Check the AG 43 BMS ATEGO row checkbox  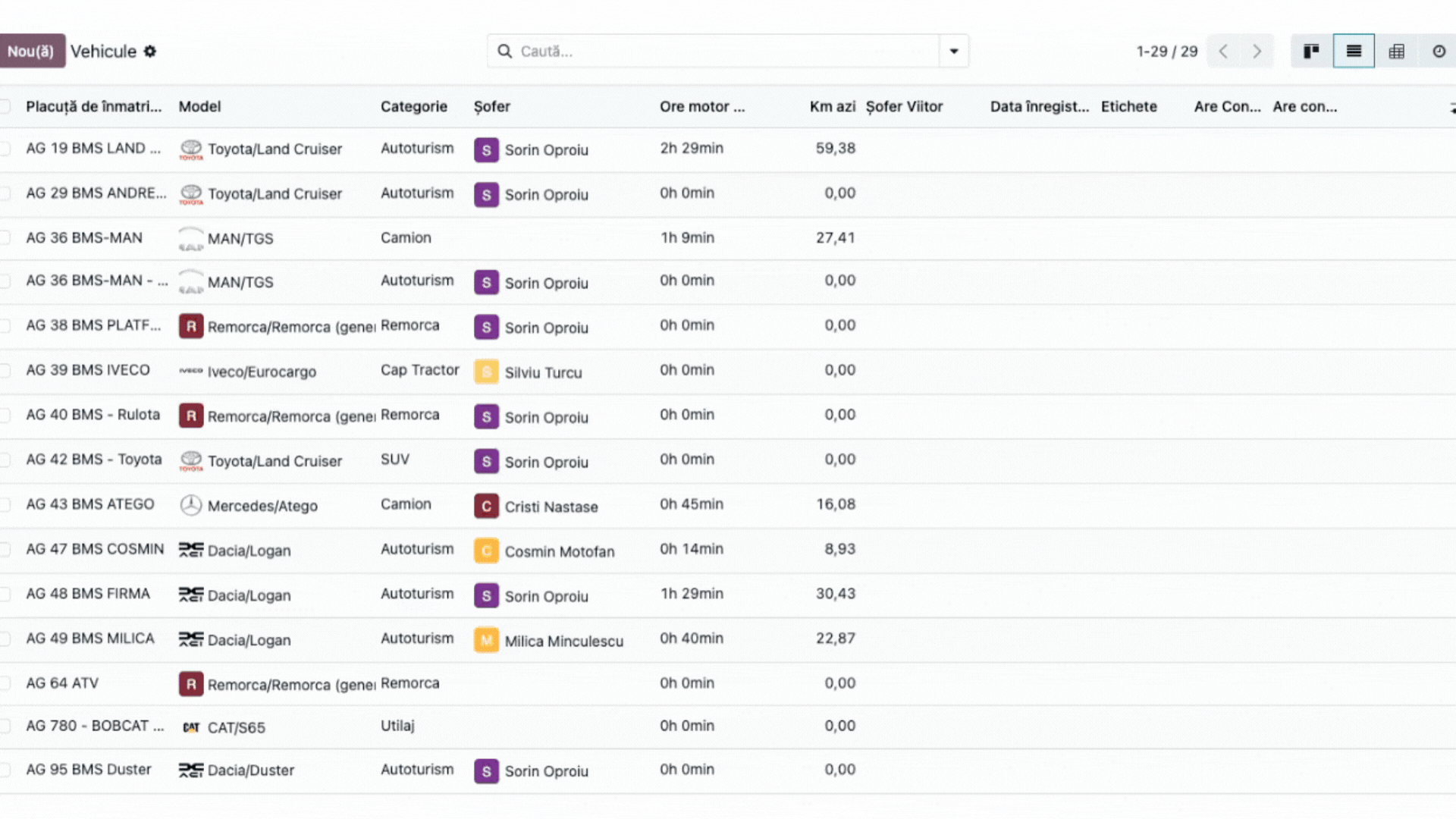coord(5,504)
